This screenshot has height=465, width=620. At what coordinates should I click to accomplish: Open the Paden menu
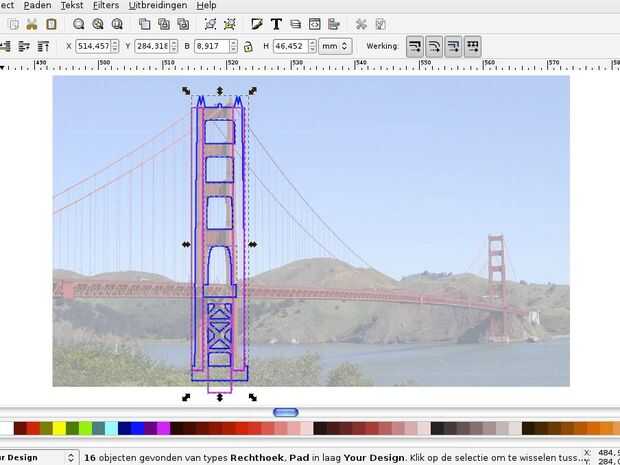tap(38, 6)
